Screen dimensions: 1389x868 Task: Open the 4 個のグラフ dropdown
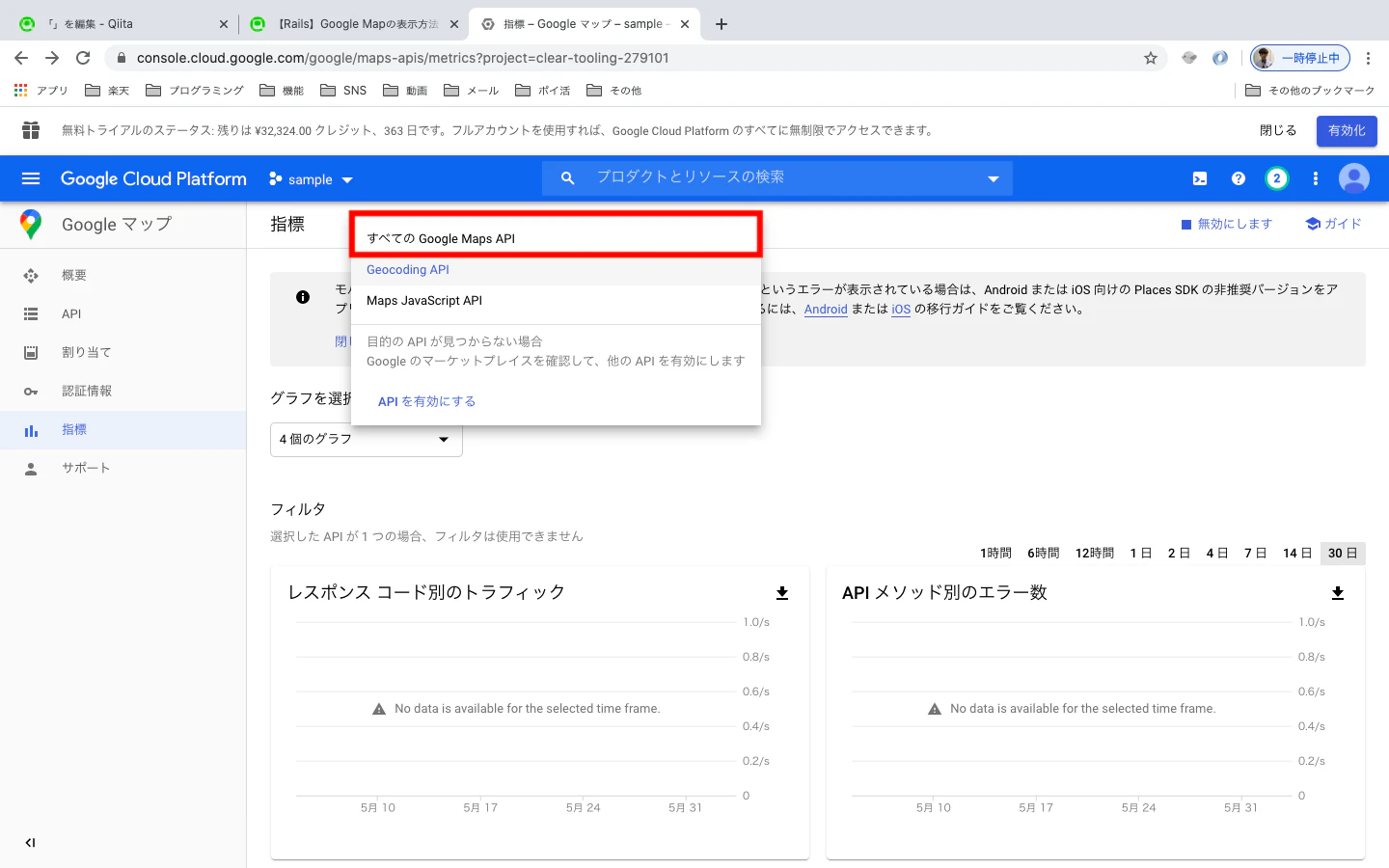point(367,439)
